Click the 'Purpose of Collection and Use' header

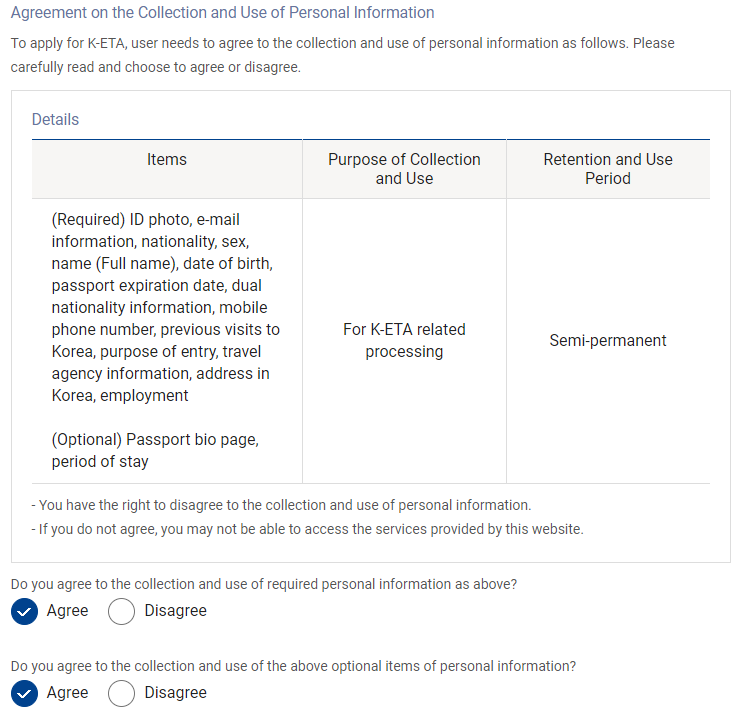(x=404, y=169)
